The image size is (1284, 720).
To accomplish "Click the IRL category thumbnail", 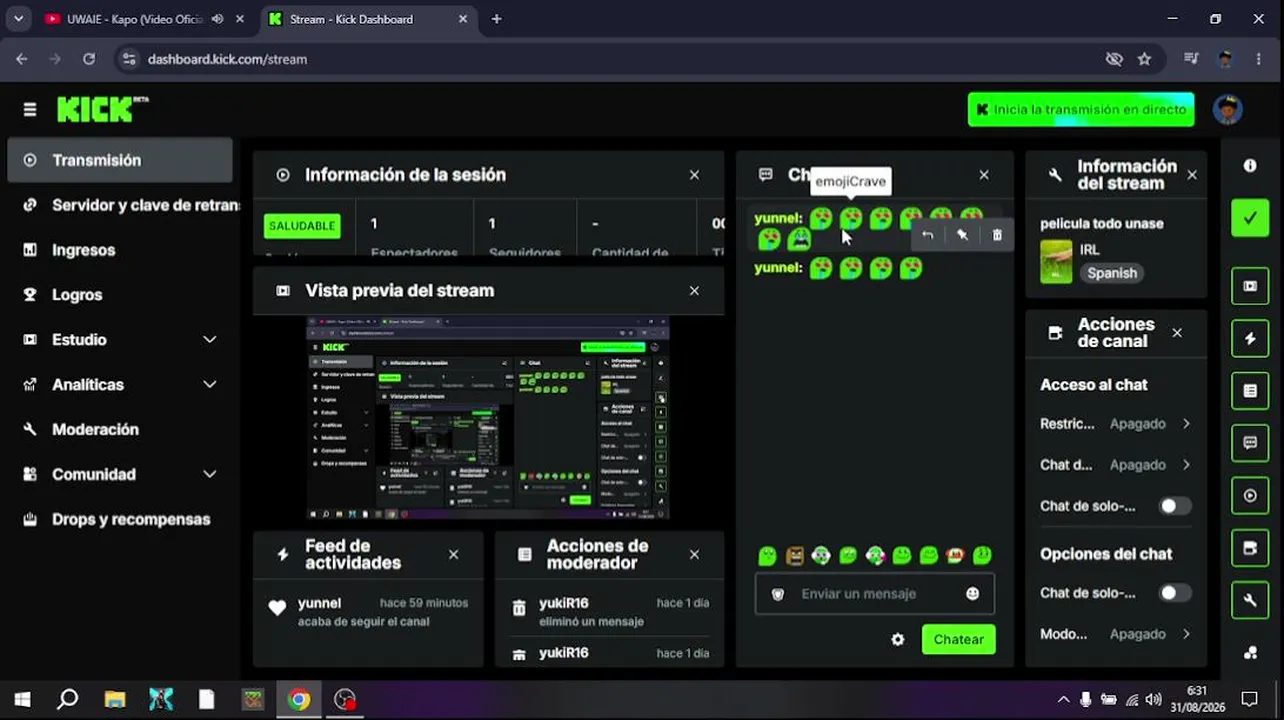I will click(x=1056, y=262).
